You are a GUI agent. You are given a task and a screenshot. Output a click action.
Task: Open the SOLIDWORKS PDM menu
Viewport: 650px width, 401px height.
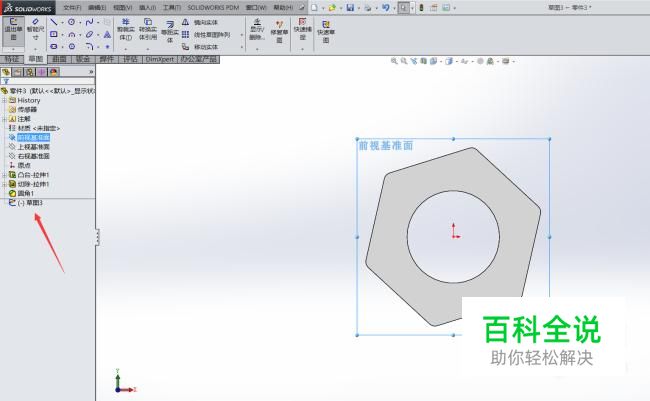tap(213, 7)
